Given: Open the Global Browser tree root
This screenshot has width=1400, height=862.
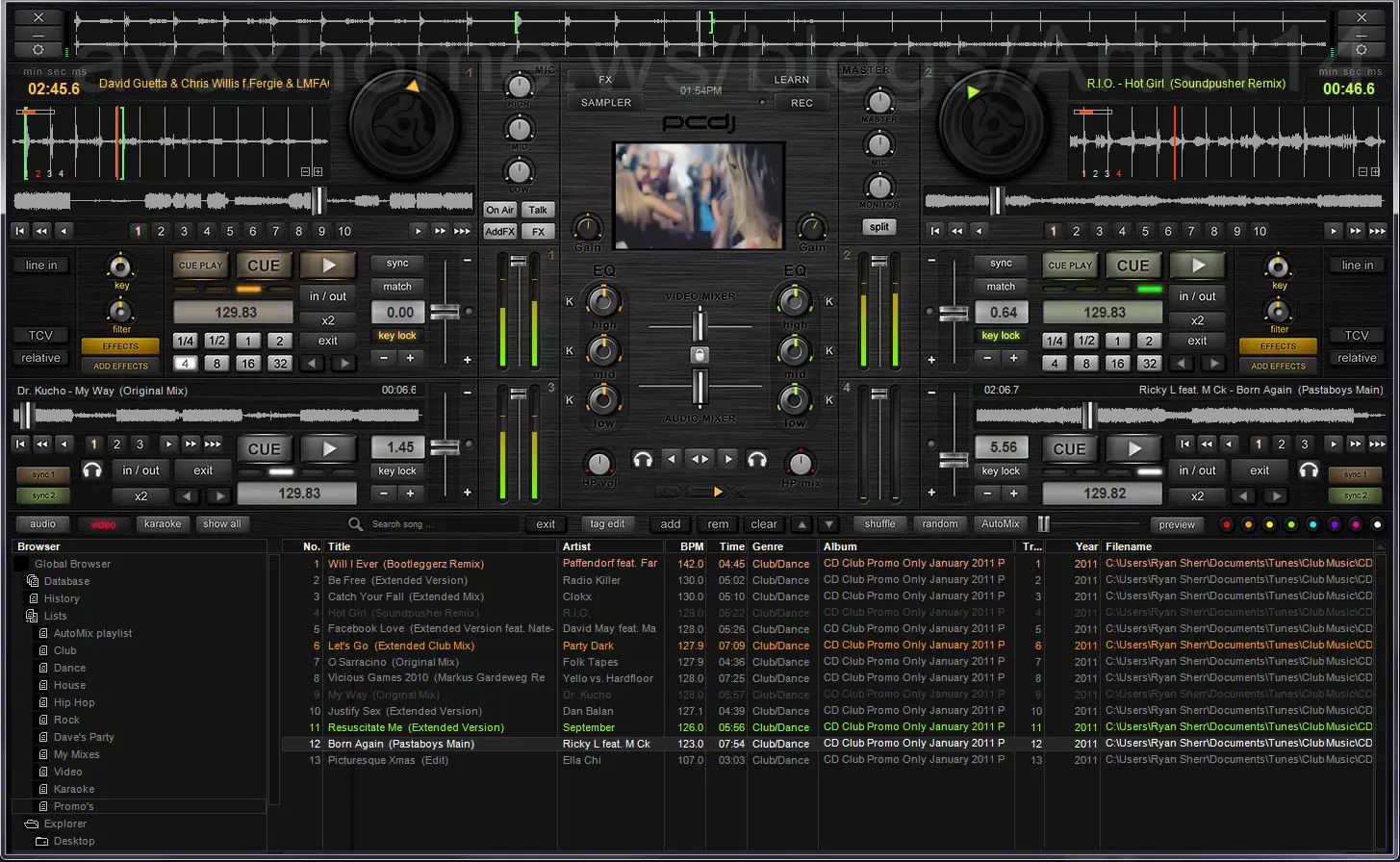Looking at the screenshot, I should pos(72,565).
